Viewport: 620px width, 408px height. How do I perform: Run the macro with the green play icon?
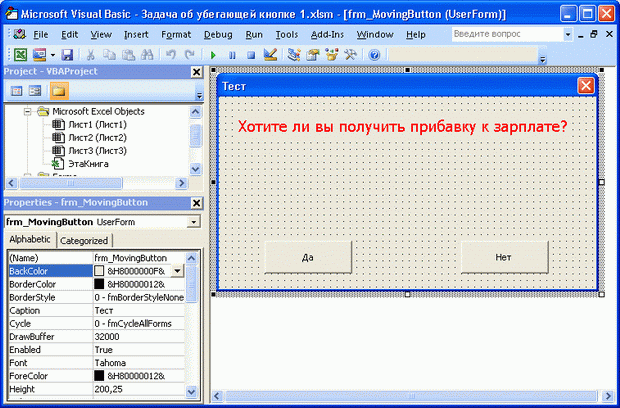(214, 54)
